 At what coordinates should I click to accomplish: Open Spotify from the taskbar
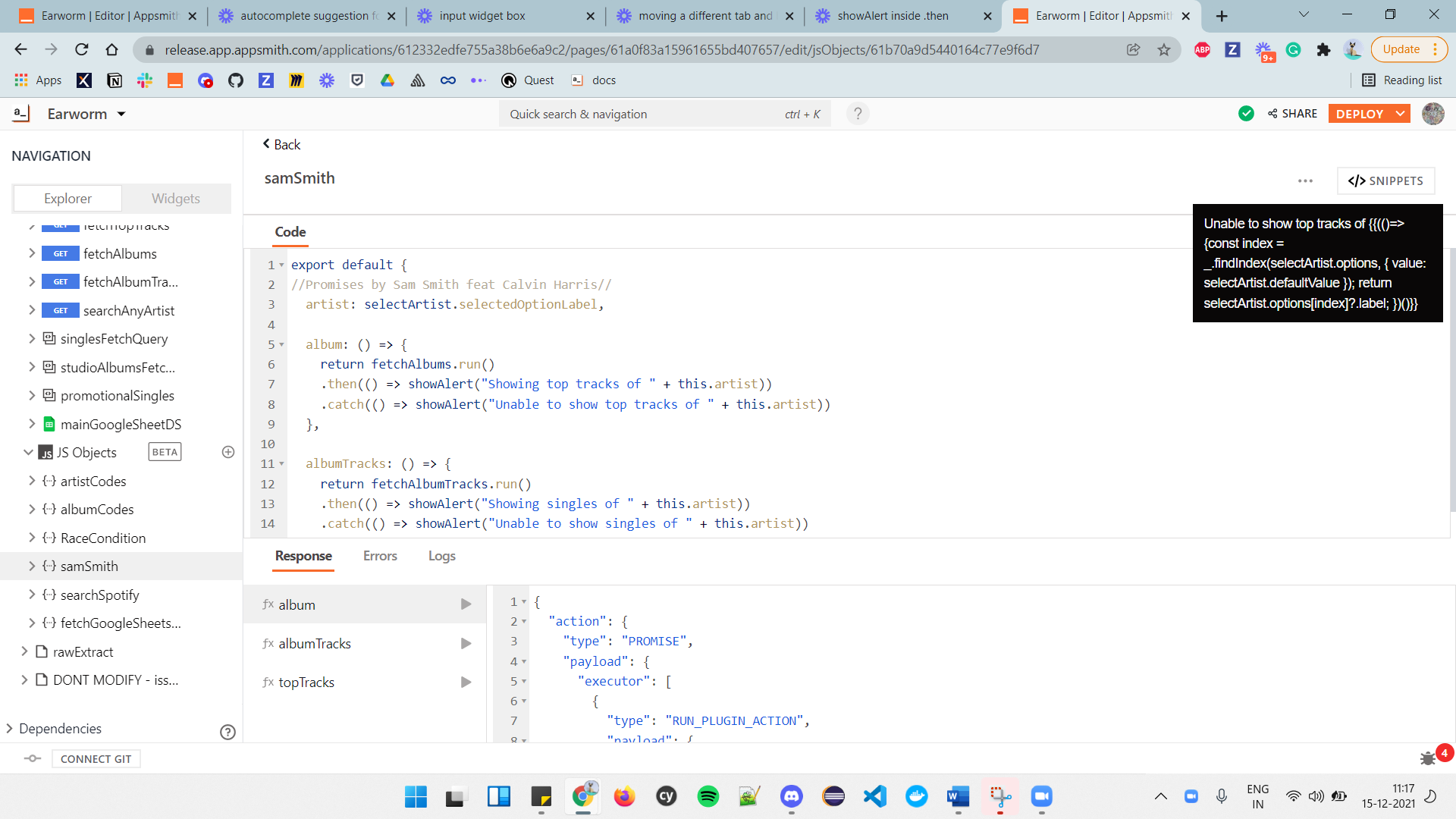point(708,796)
